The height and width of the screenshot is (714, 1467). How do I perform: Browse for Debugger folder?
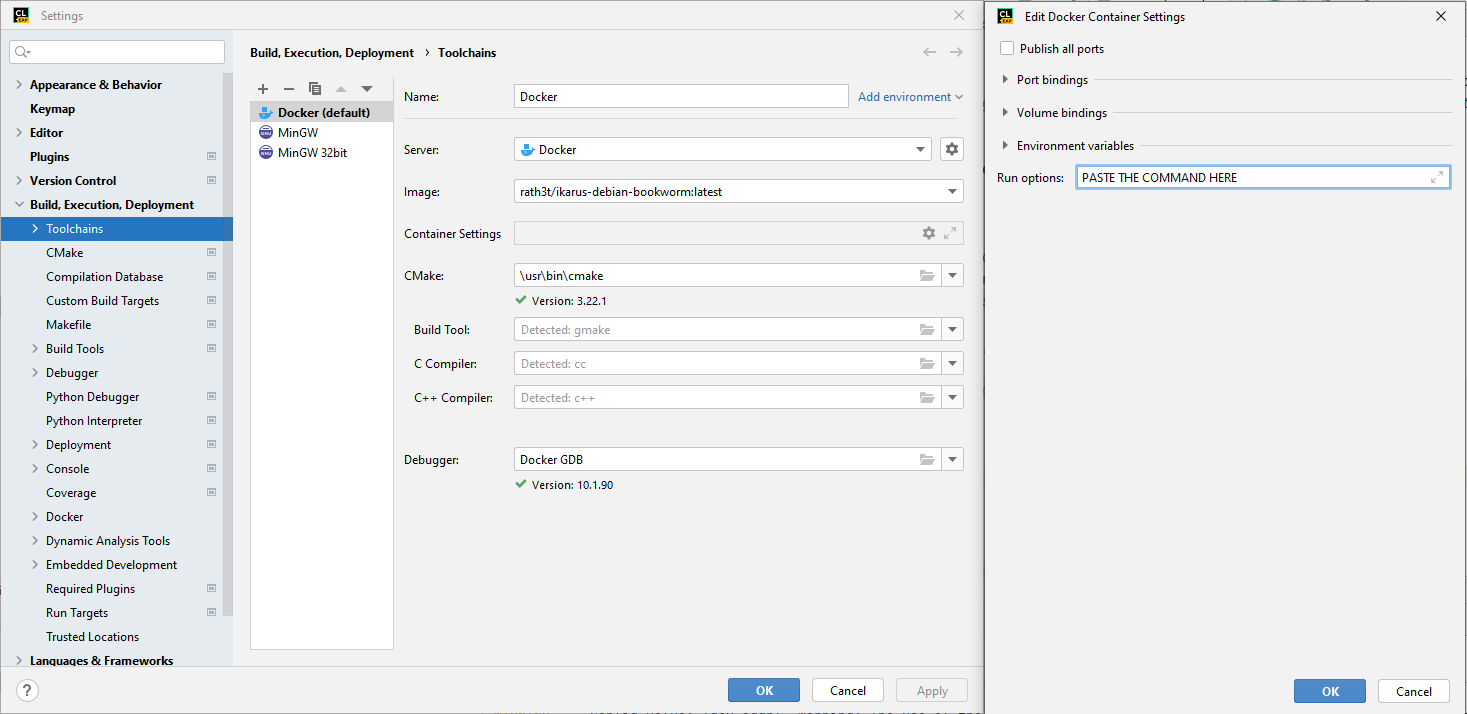click(x=927, y=459)
